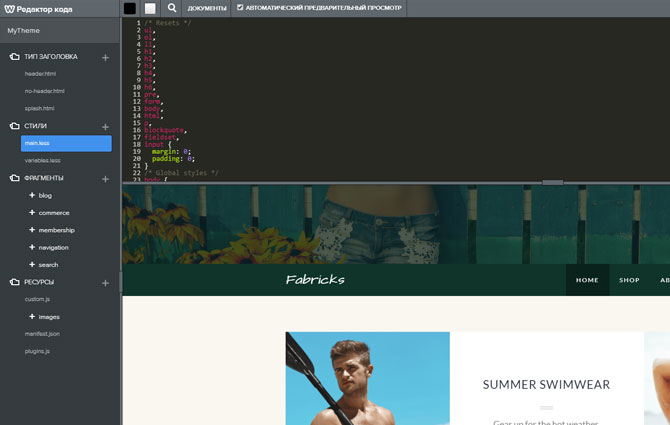The image size is (670, 425).
Task: Open custom.js file
Action: (37, 299)
